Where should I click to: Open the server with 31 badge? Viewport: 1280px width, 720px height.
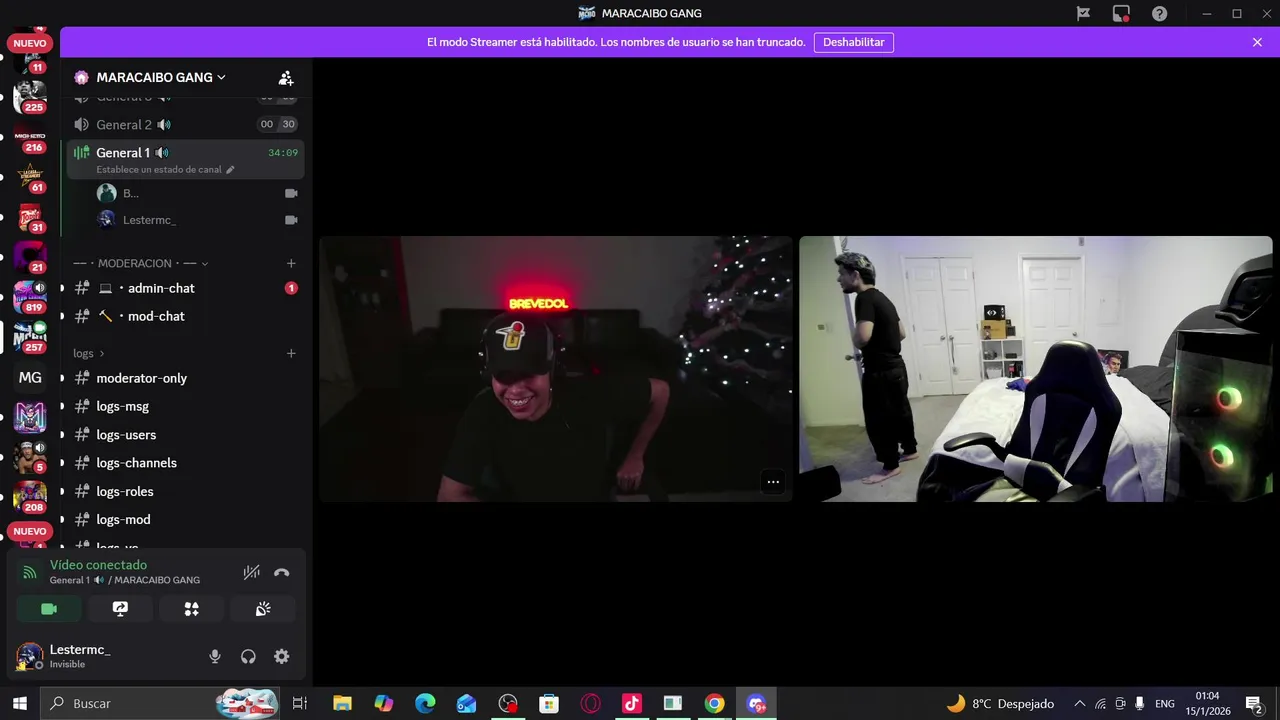30,217
